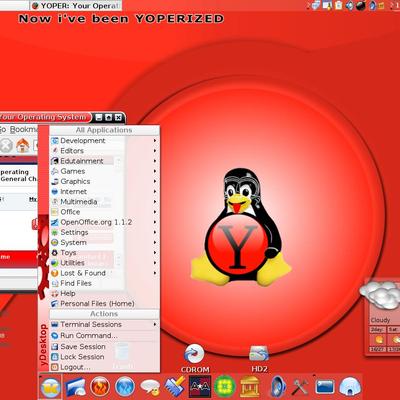Image resolution: width=400 pixels, height=400 pixels.
Task: Open the Settings menu entry
Action: pos(104,232)
